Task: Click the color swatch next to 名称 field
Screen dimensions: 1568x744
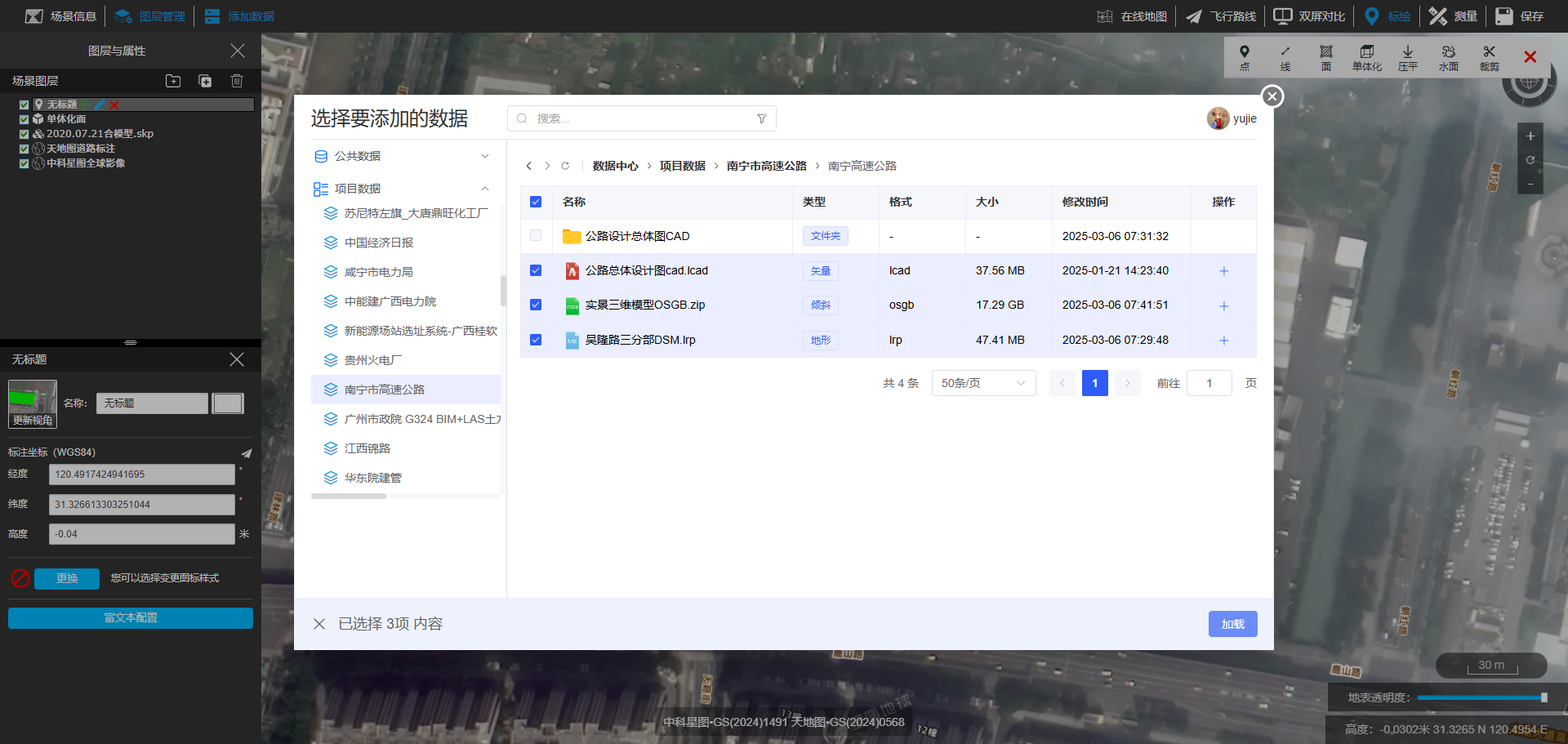Action: click(x=228, y=403)
